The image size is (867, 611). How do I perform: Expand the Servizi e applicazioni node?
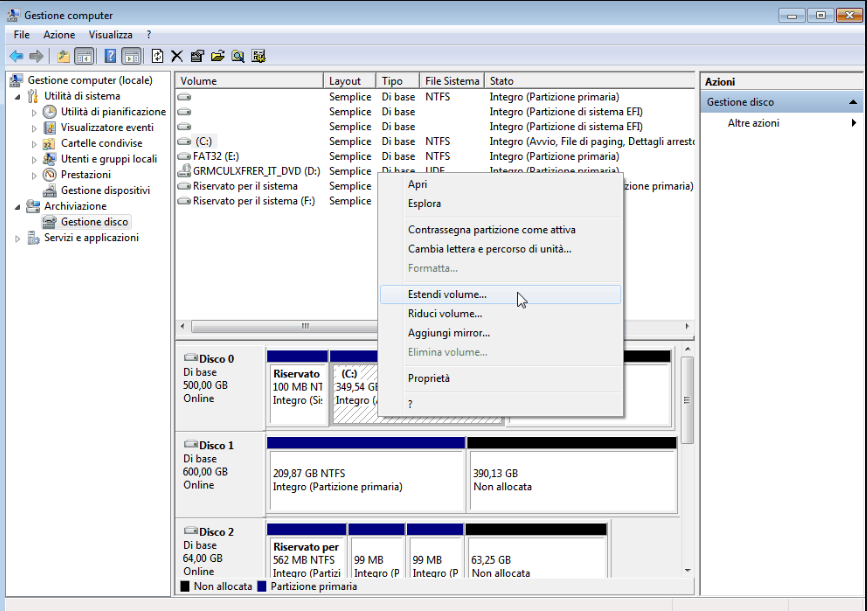[x=18, y=238]
